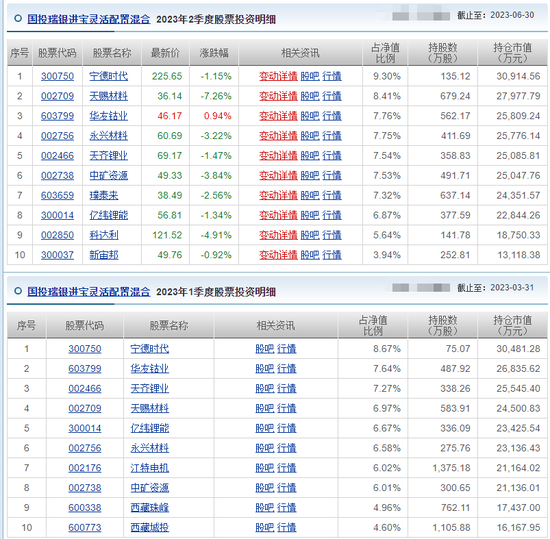This screenshot has height=539, width=550.
Task: Click the 占净值比例 header in the Q2 table
Action: (x=385, y=53)
